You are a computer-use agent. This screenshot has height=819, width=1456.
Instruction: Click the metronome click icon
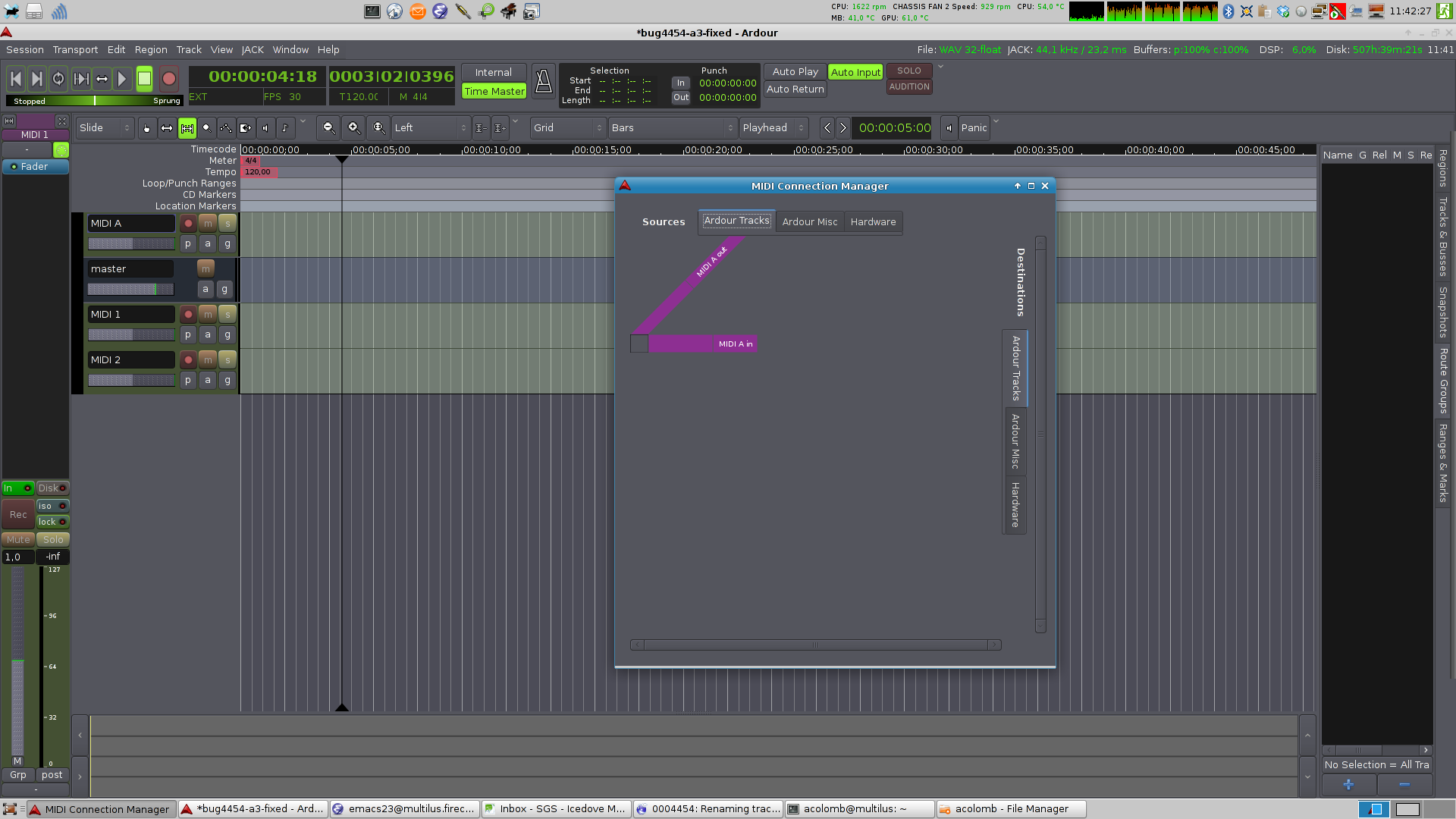(543, 81)
